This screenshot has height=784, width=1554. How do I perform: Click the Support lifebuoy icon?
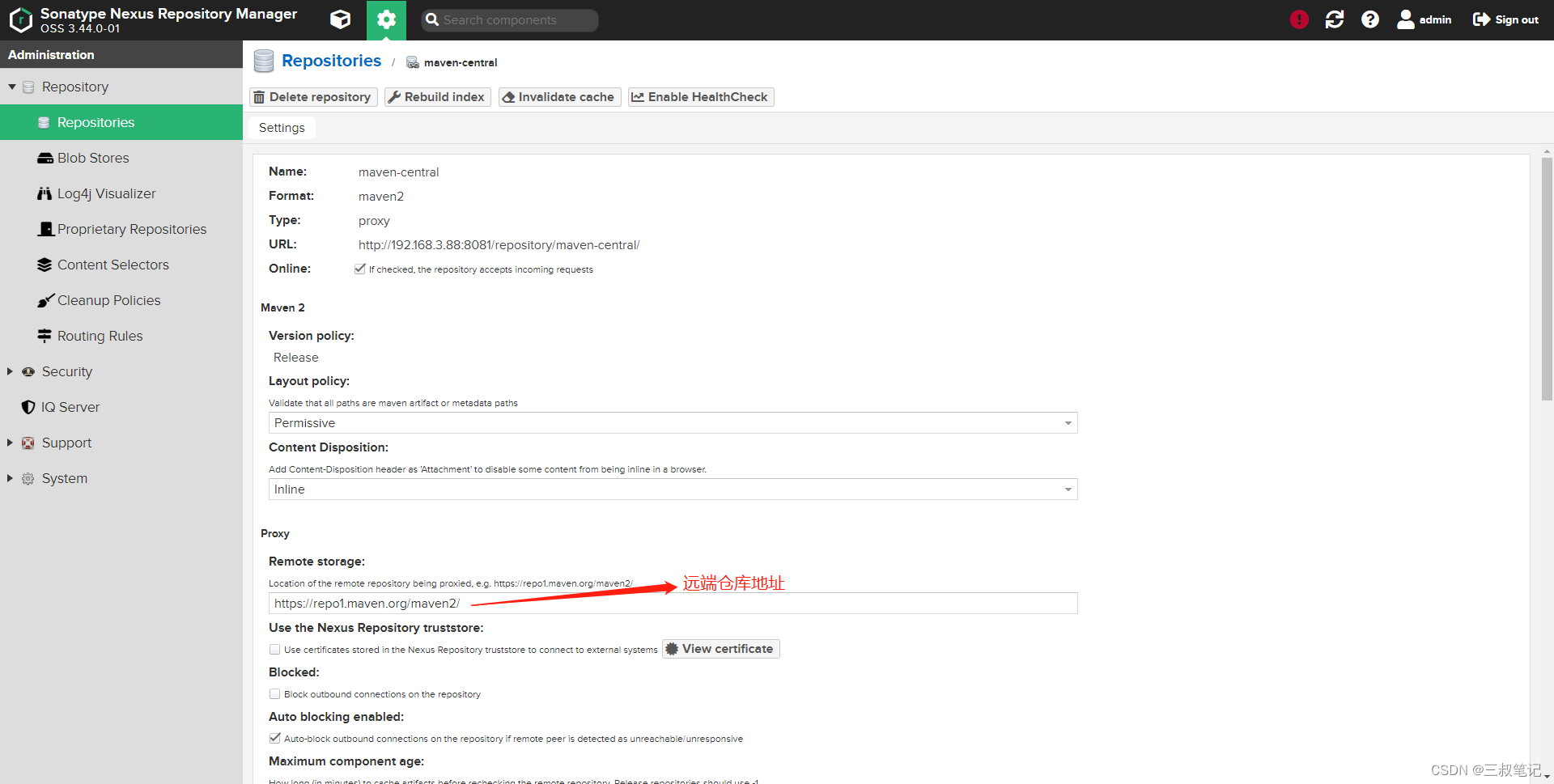pos(28,443)
